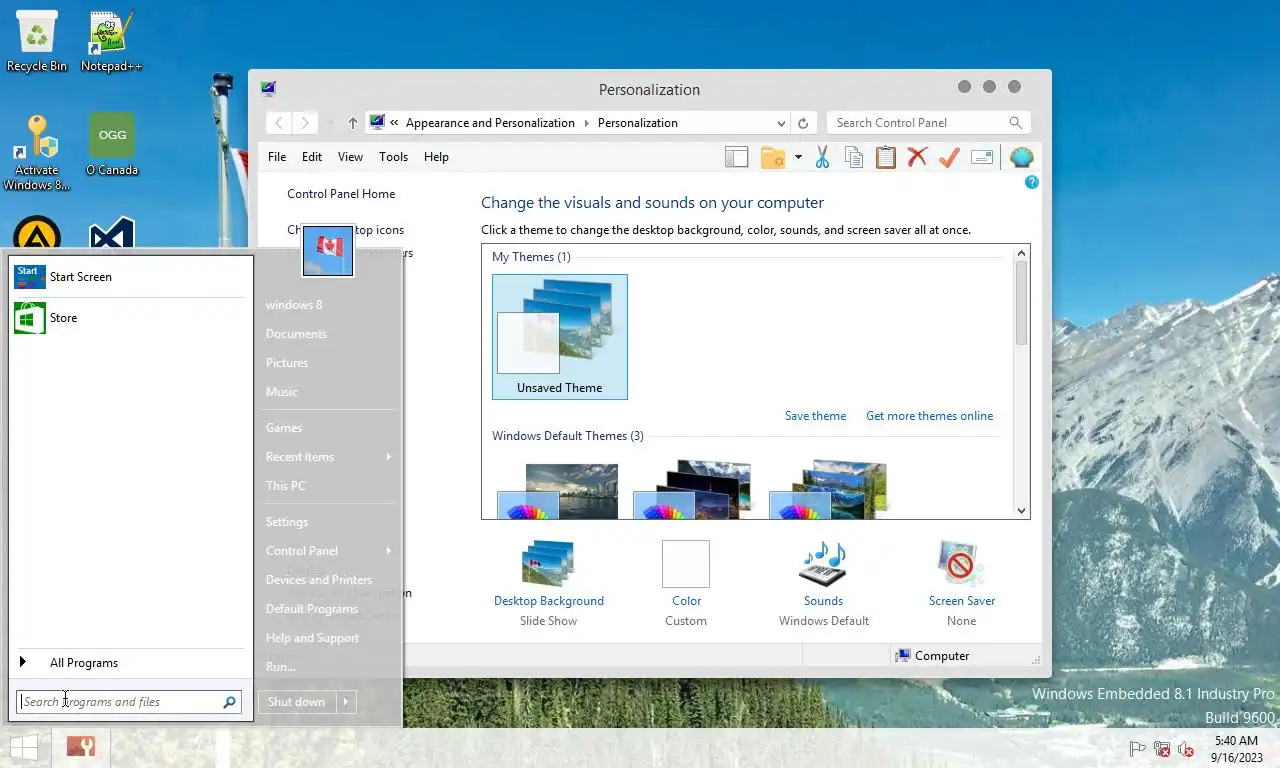
Task: Select the Notepad++ desktop shortcut
Action: pos(111,42)
